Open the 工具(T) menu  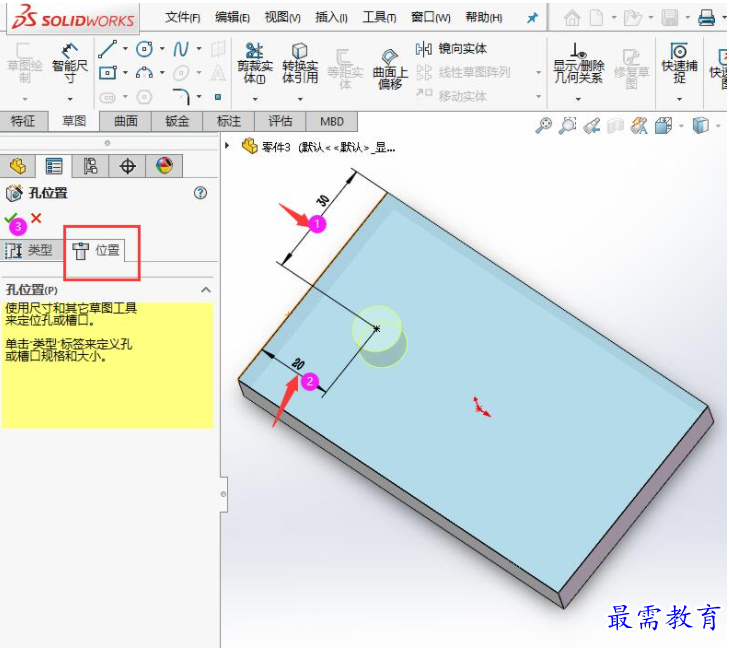point(379,18)
